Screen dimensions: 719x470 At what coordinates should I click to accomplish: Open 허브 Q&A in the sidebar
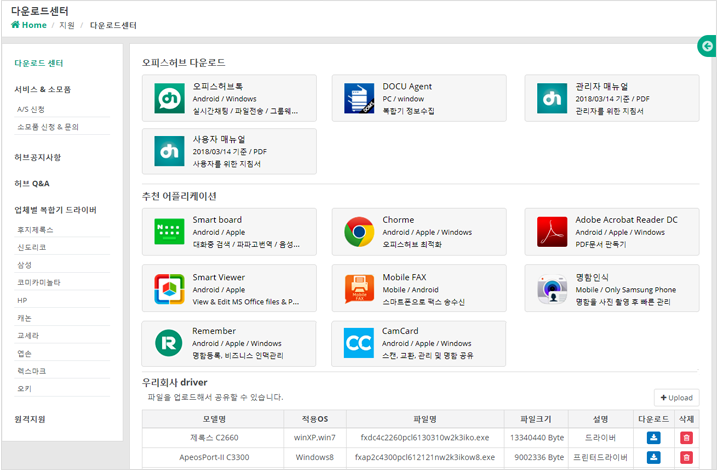click(x=32, y=183)
